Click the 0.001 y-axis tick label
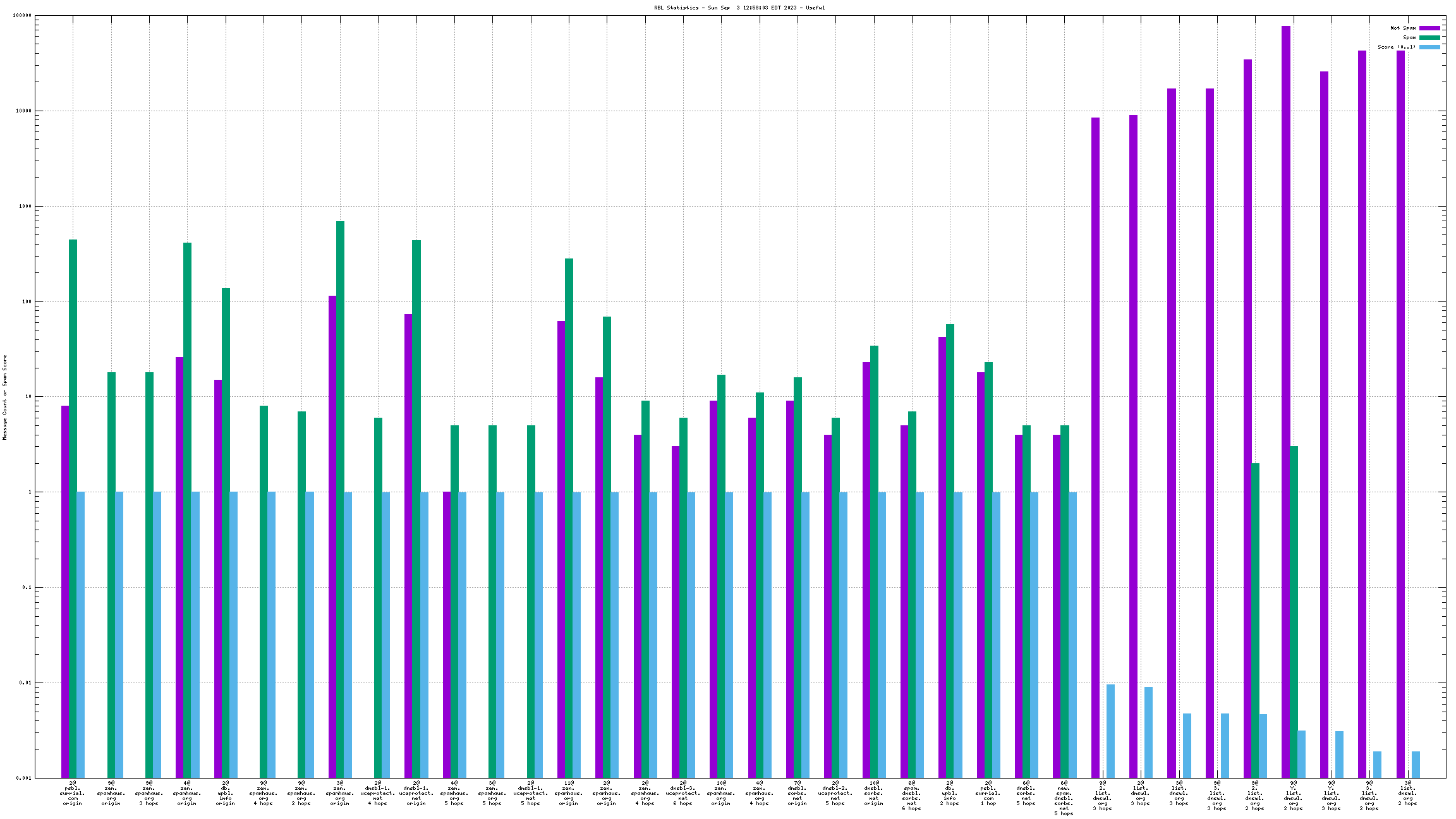1456x819 pixels. [25, 778]
